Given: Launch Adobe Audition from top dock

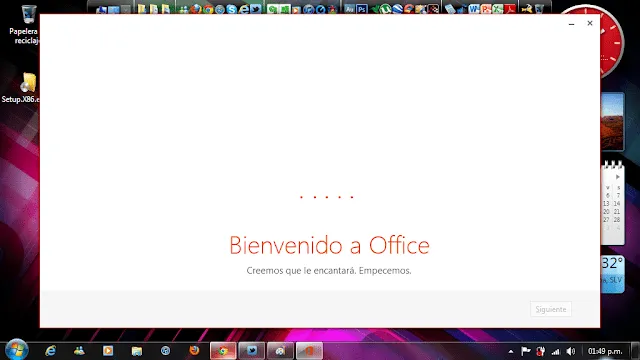Looking at the screenshot, I should point(349,9).
